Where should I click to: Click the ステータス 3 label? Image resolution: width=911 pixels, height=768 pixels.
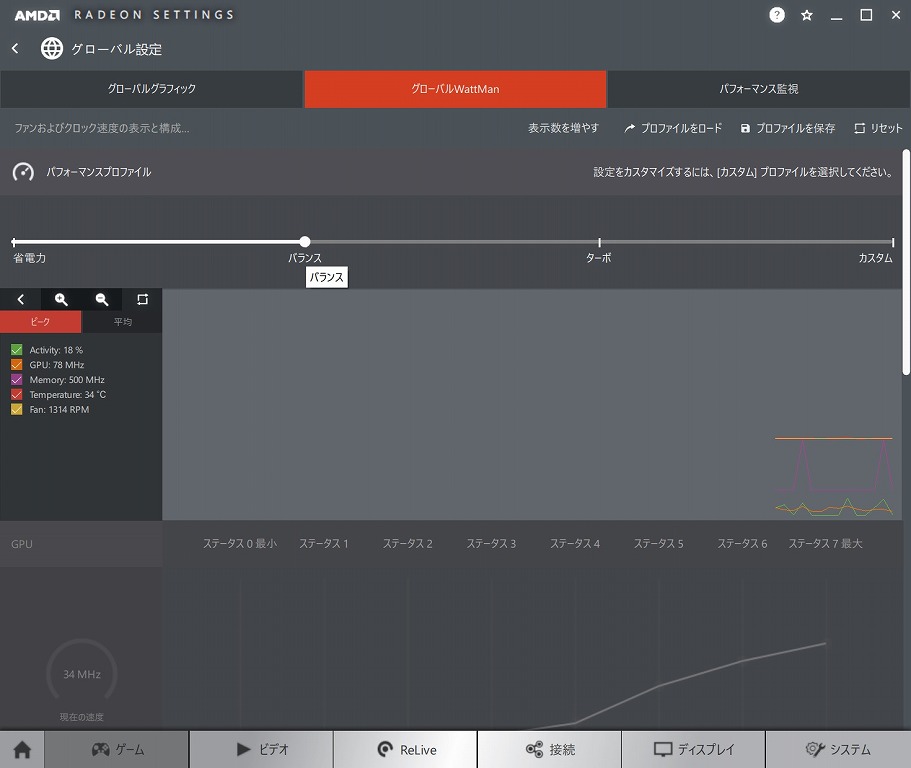pos(491,544)
